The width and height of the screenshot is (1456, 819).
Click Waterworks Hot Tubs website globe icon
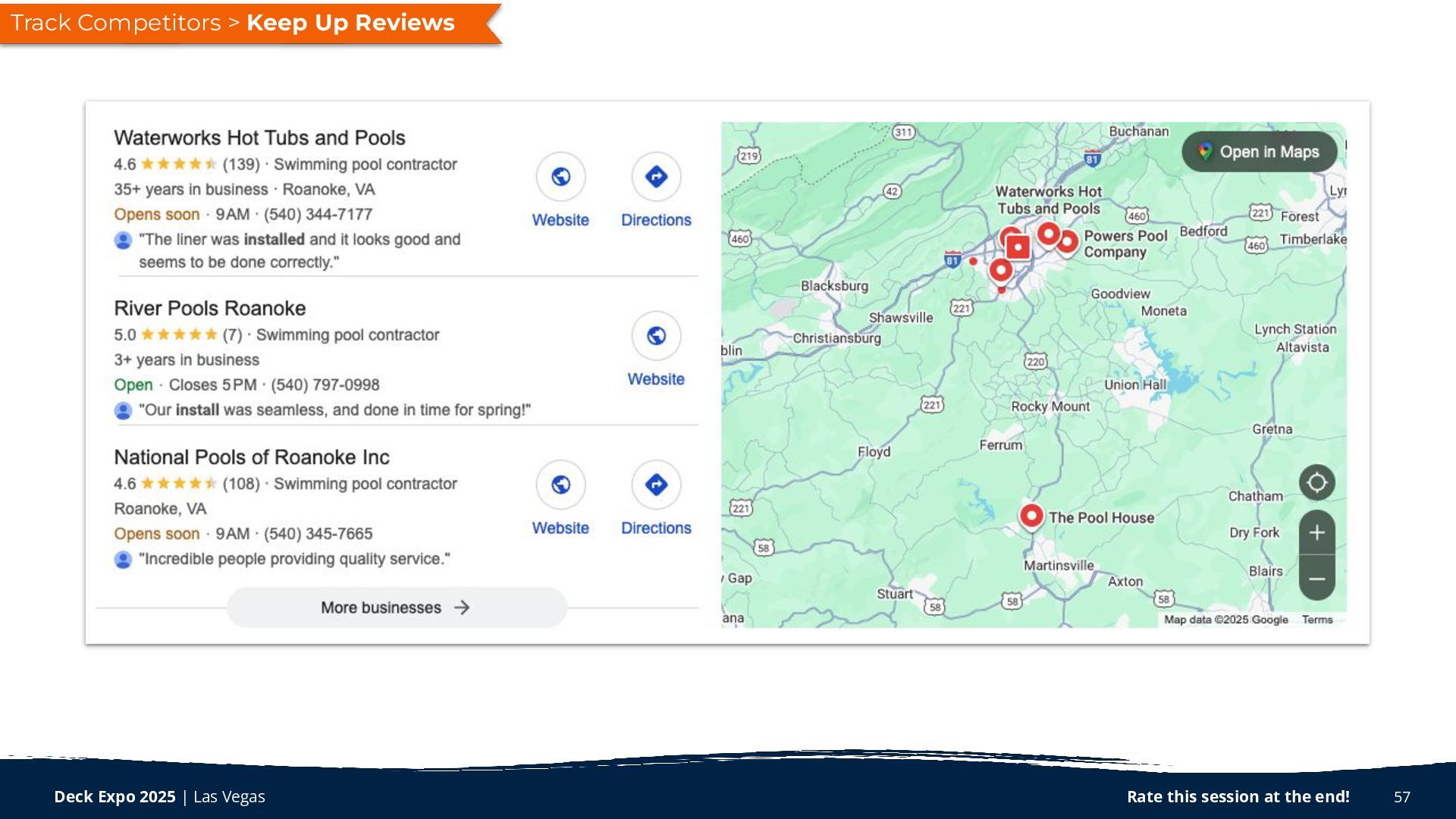click(x=560, y=177)
